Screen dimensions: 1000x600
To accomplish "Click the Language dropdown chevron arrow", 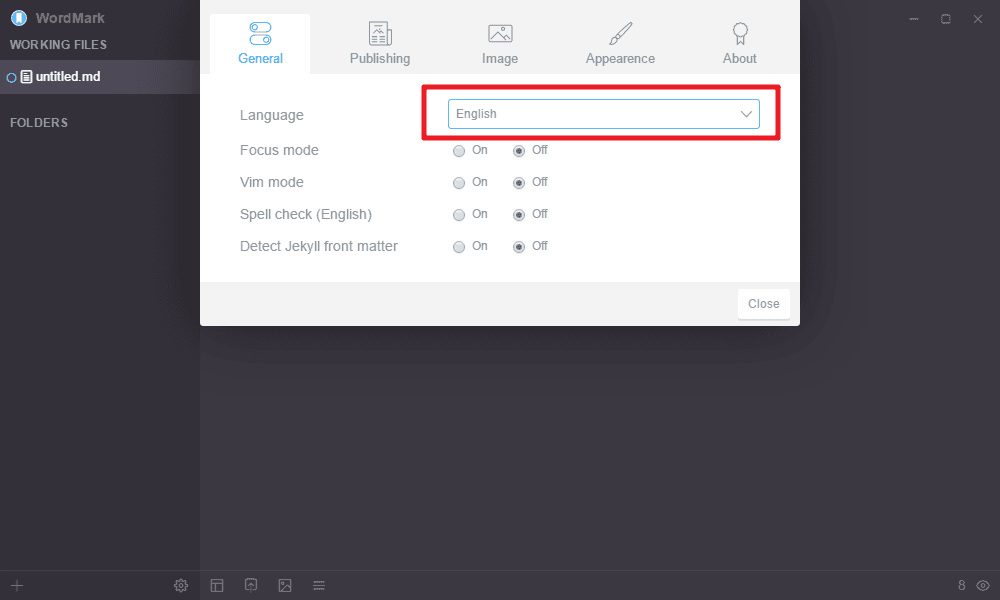I will click(746, 114).
